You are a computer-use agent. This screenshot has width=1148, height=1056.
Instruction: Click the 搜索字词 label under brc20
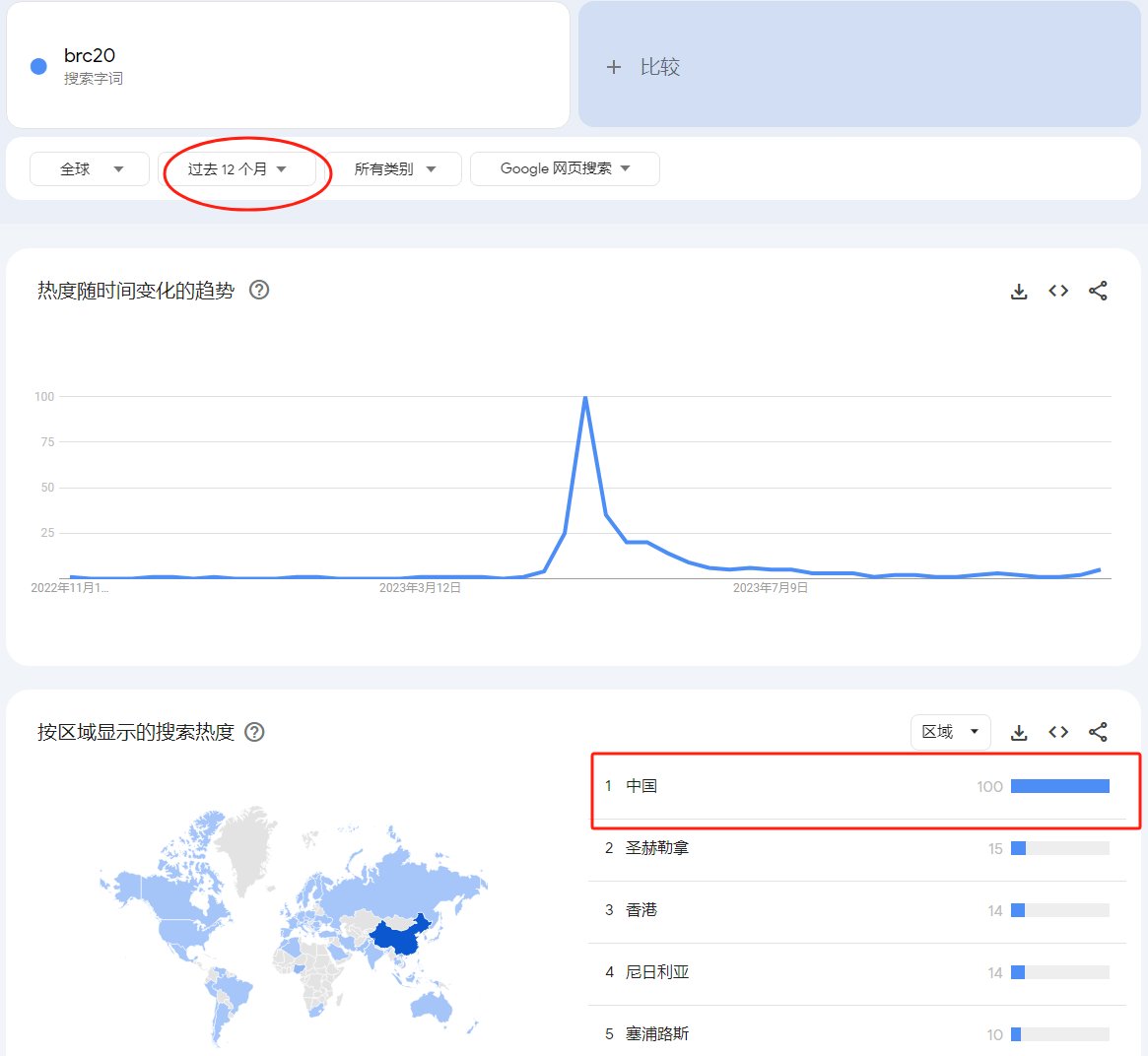93,79
